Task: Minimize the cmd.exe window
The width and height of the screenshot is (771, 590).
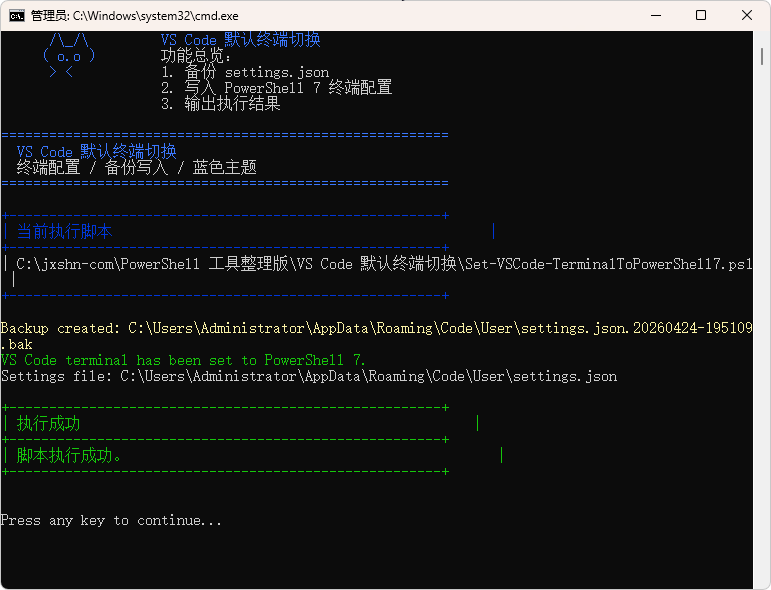Action: (656, 16)
